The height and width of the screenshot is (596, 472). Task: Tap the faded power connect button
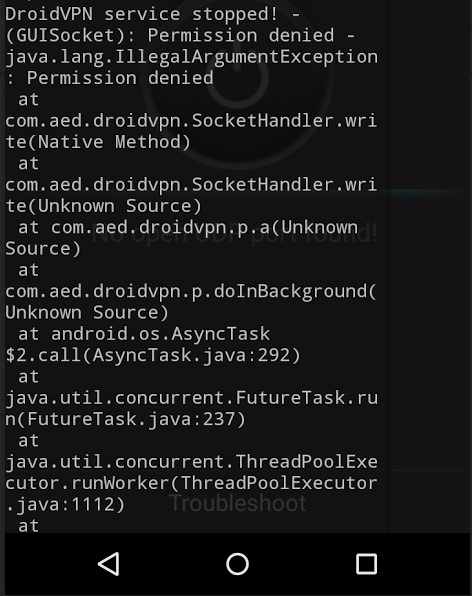[238, 76]
